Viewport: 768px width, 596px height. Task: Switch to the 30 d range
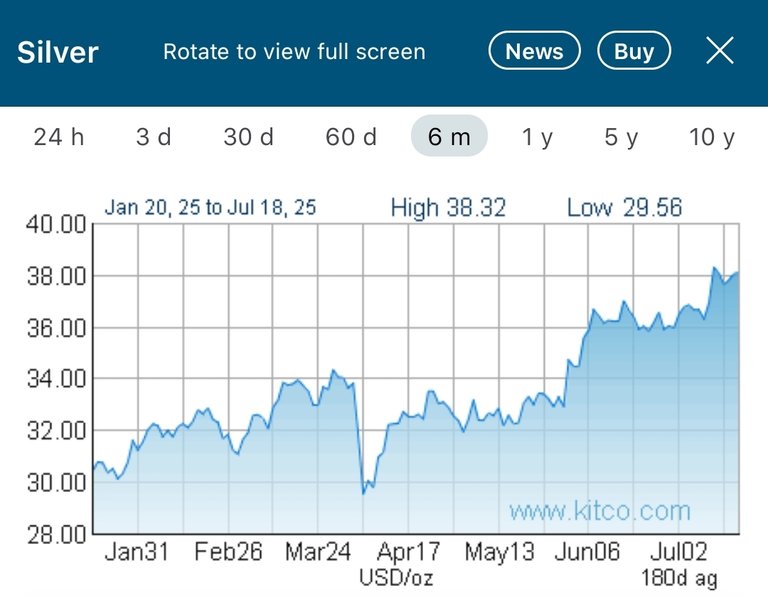pyautogui.click(x=249, y=137)
